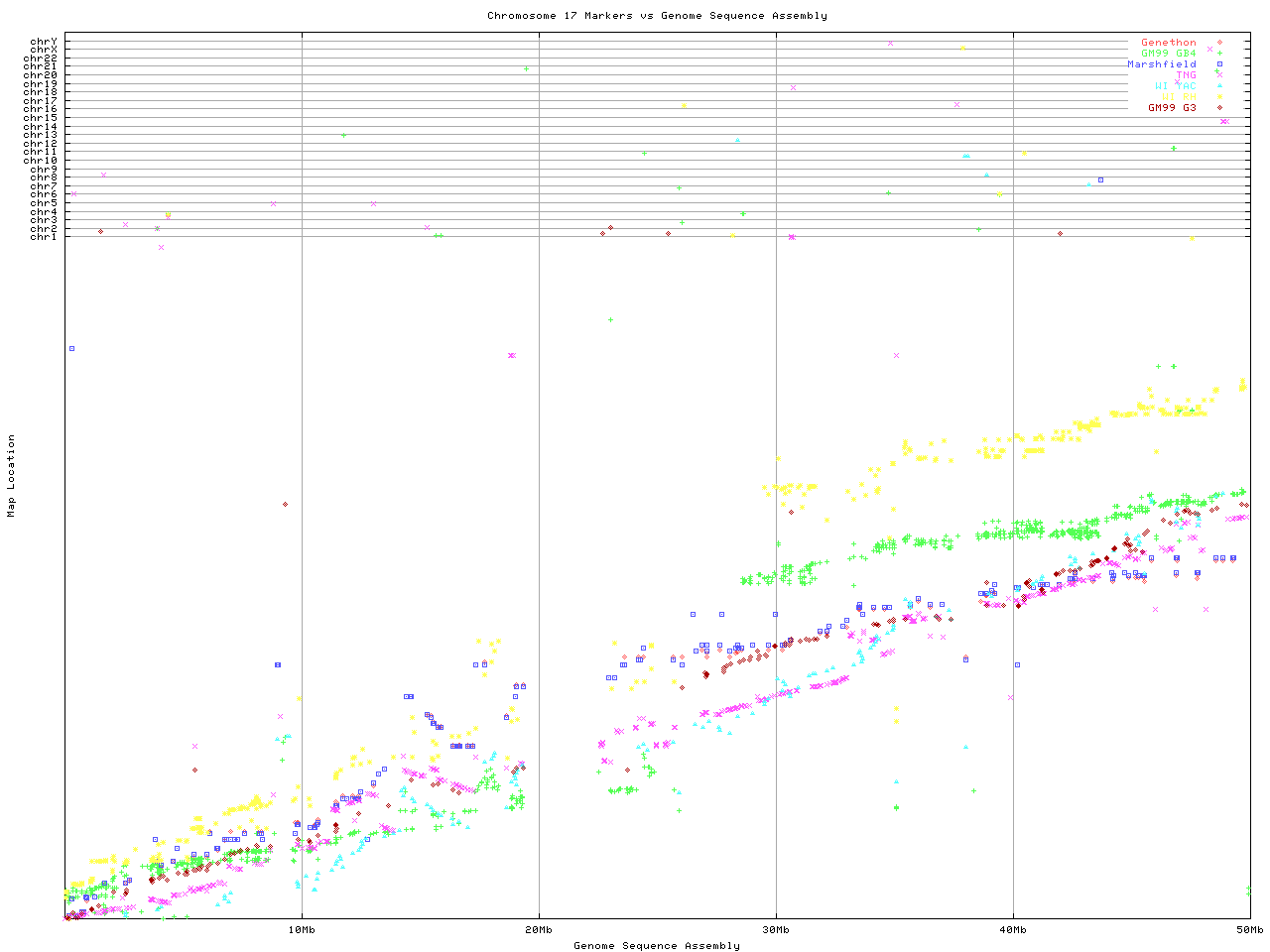
Task: Click the GM99 G3 legend label
Action: click(x=1172, y=108)
